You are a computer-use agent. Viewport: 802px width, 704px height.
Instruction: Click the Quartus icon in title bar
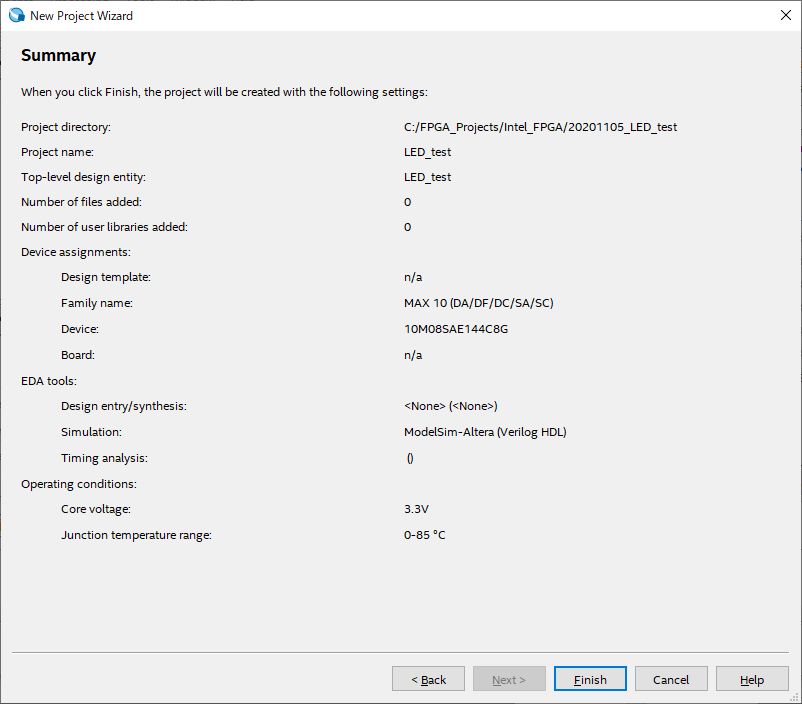[x=15, y=15]
